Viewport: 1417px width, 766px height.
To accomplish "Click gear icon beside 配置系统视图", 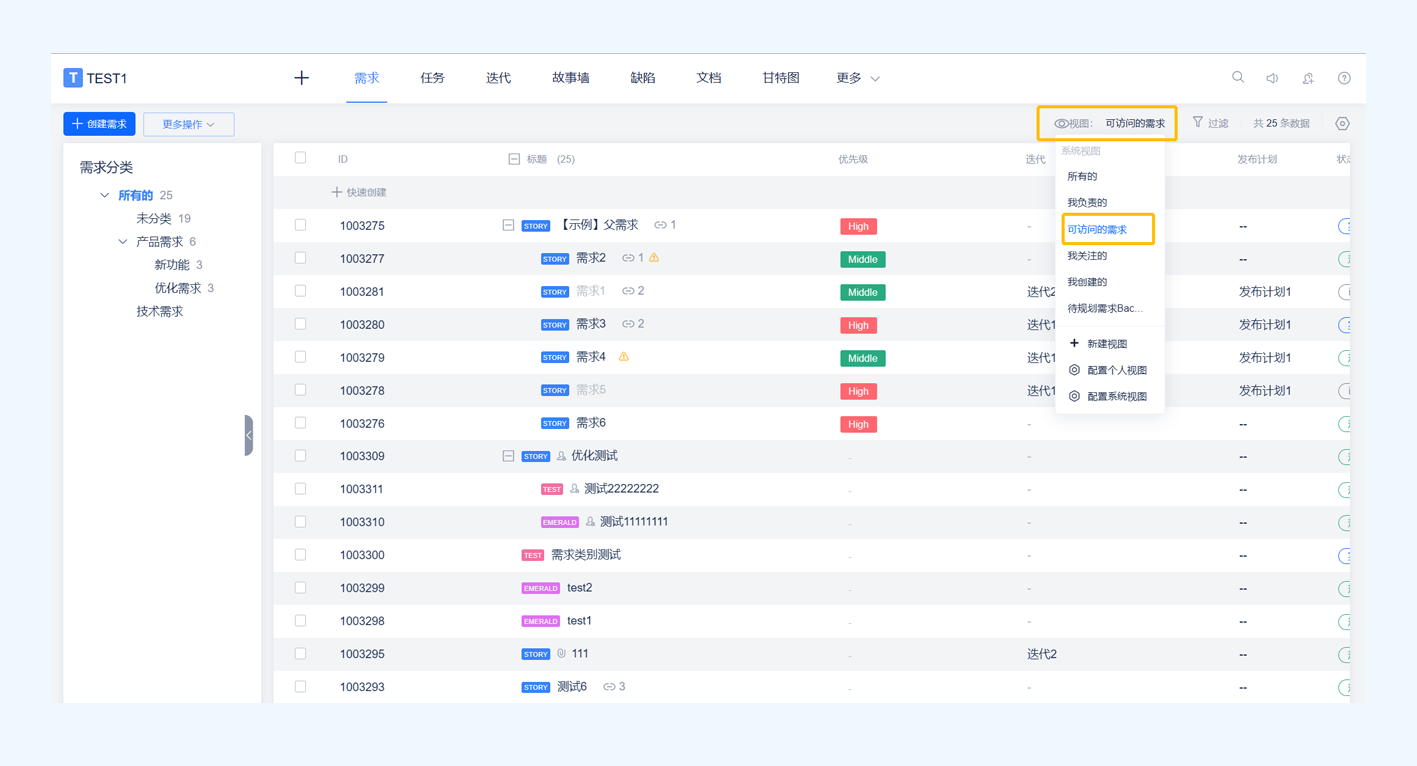I will (x=1074, y=396).
